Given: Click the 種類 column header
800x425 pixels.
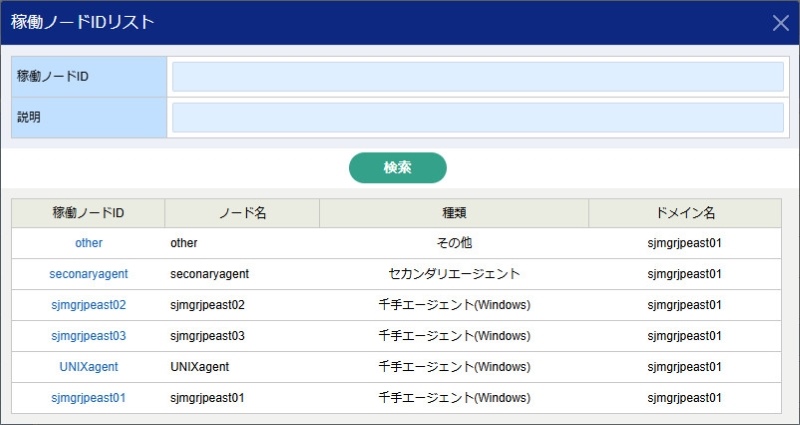Looking at the screenshot, I should point(454,213).
